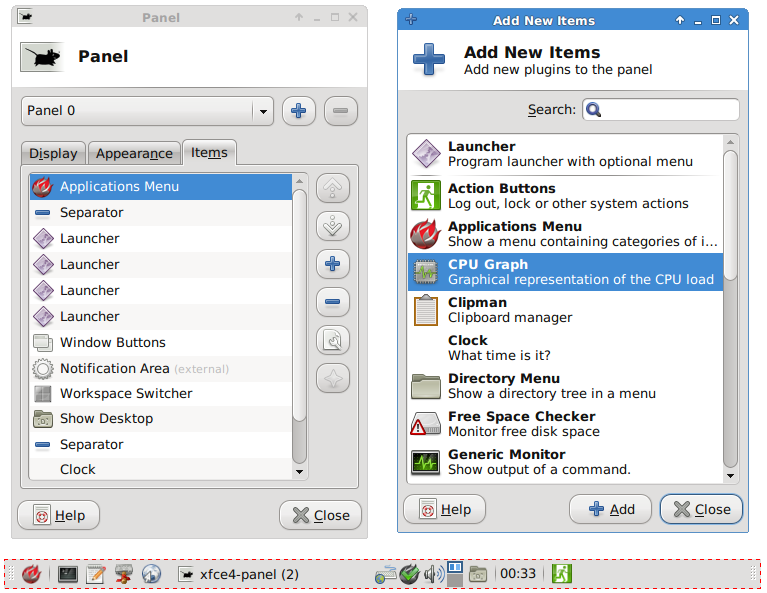Viewport: 767px width, 593px height.
Task: Click Show Desktop icon on bottom panel
Action: click(x=478, y=574)
